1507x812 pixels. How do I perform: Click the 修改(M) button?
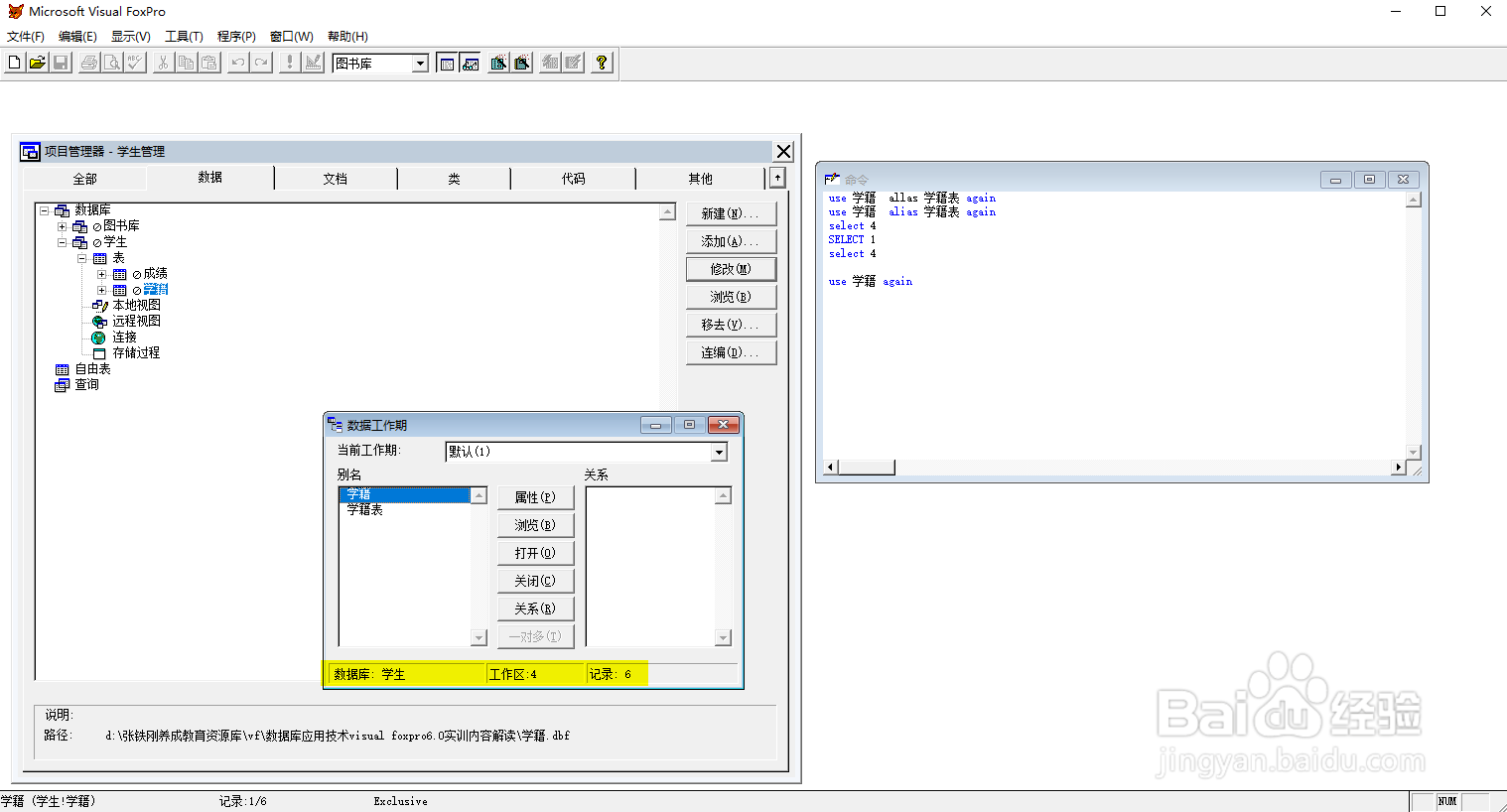point(731,269)
